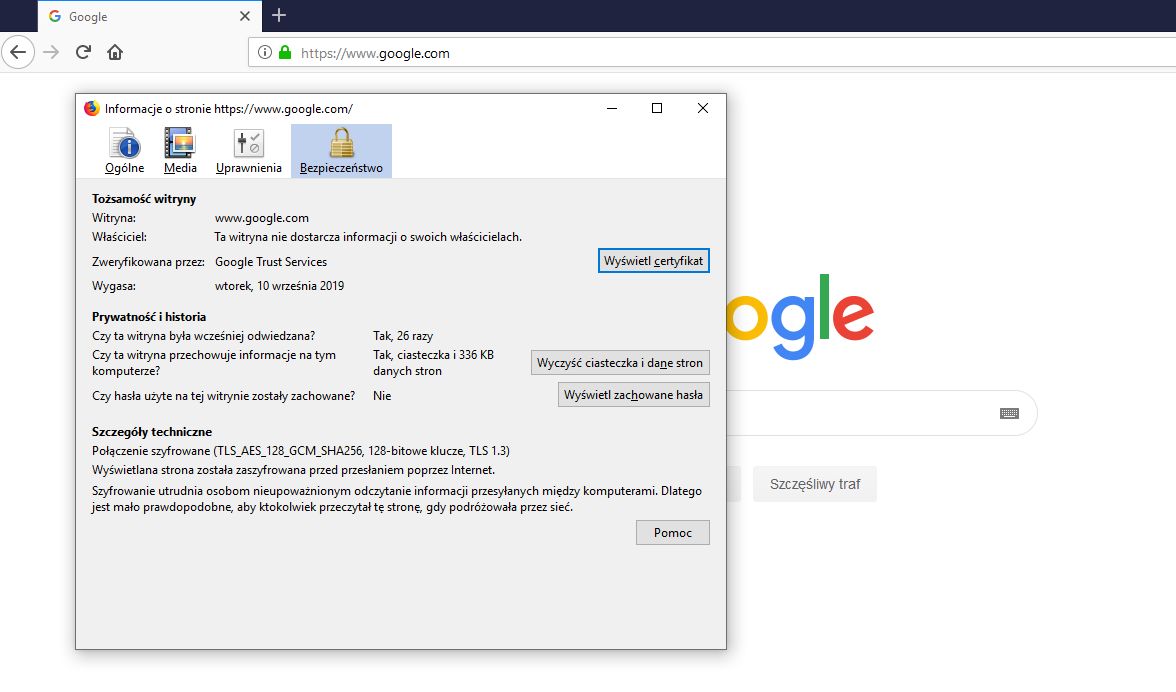Viewport: 1176px width, 692px height.
Task: Click the Firefox icon in dialog title bar
Action: 91,107
